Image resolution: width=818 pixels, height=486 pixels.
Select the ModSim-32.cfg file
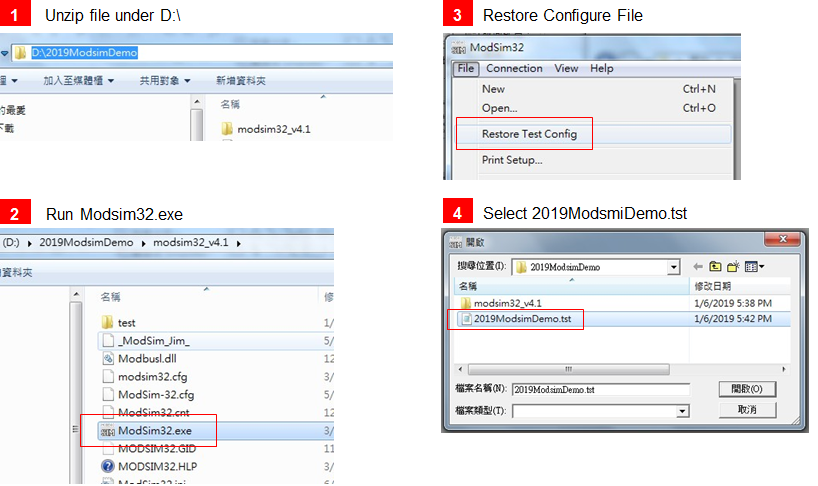155,395
